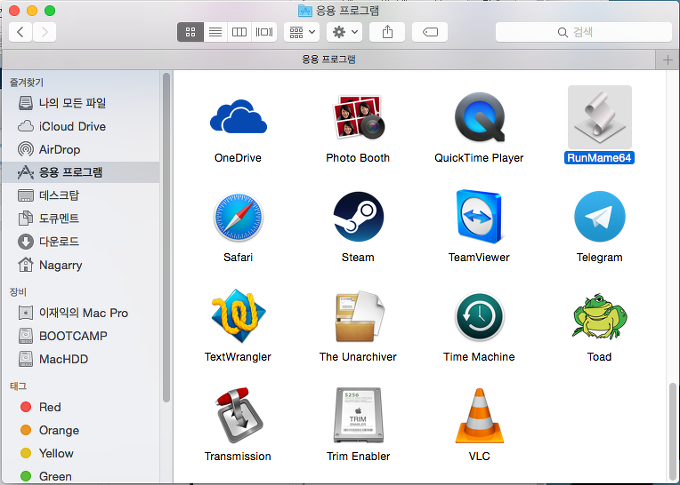Switch to icon view mode
Viewport: 680px width, 485px height.
[x=190, y=32]
